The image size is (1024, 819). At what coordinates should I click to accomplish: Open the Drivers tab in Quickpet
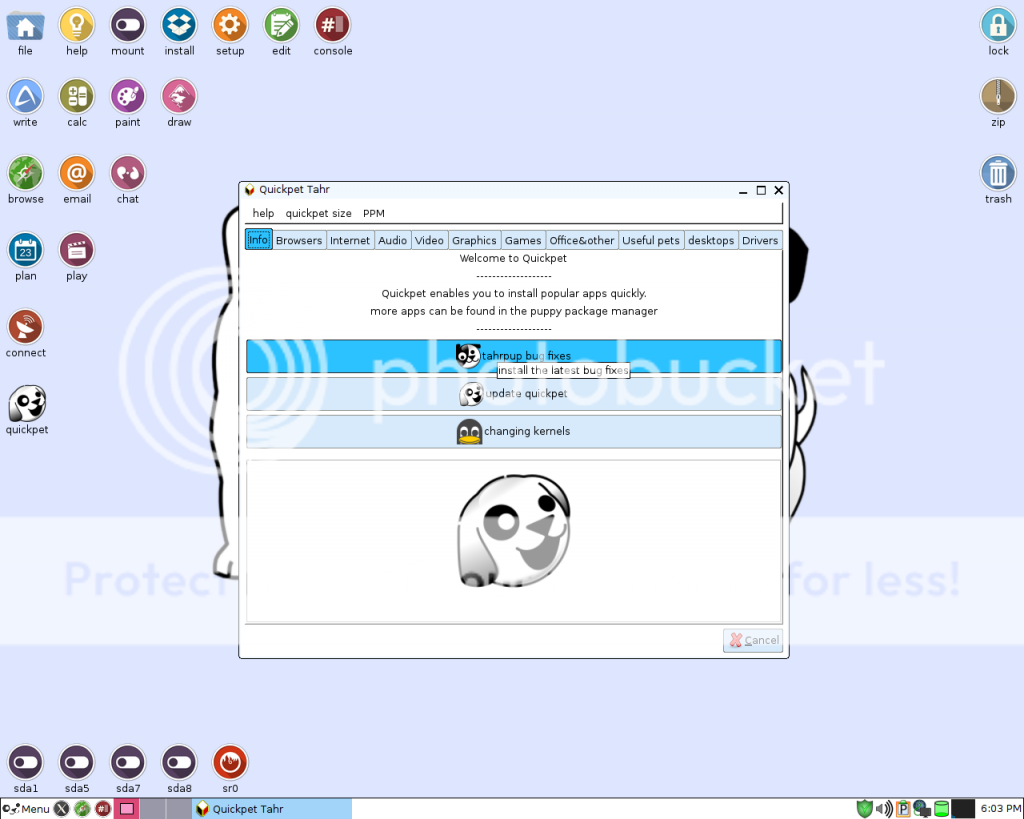[x=759, y=240]
